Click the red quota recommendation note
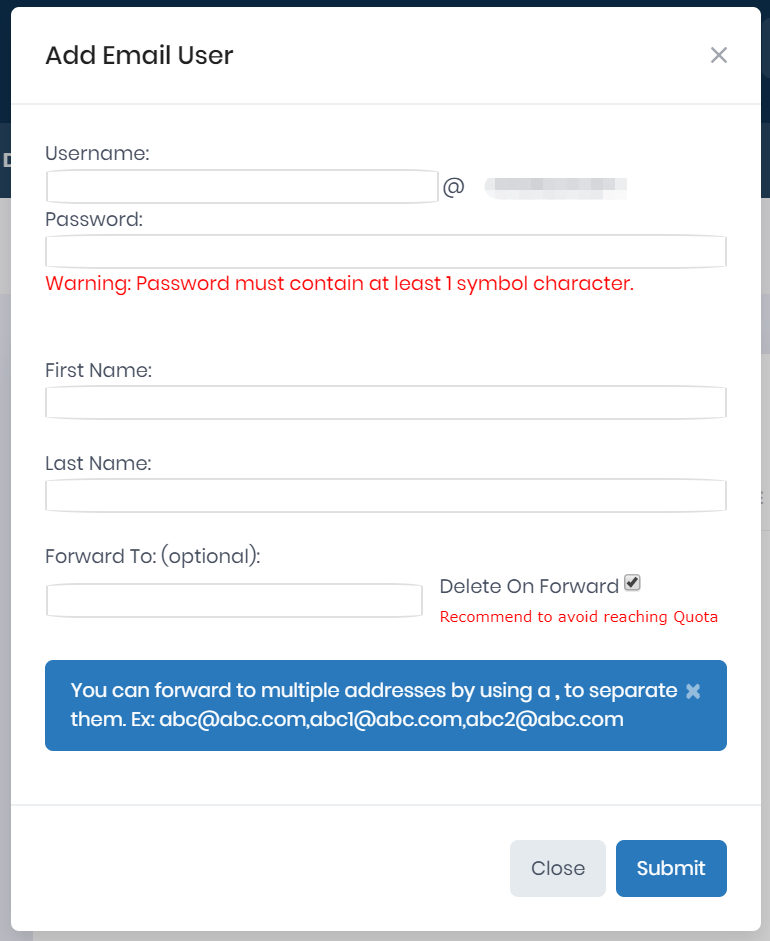Screen dimensions: 770x941 [578, 617]
